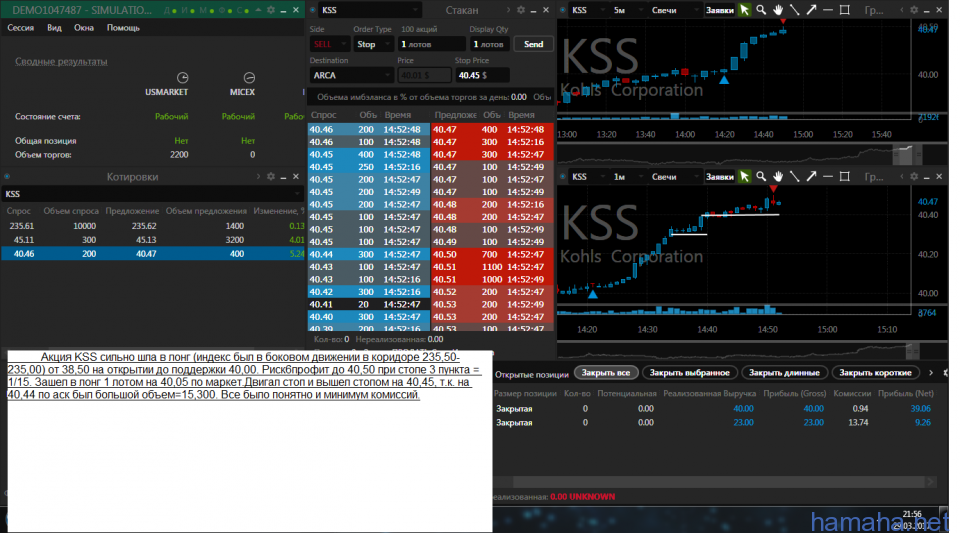Open settings gear of the 5м chart
960x533 pixels.
pyautogui.click(x=913, y=10)
